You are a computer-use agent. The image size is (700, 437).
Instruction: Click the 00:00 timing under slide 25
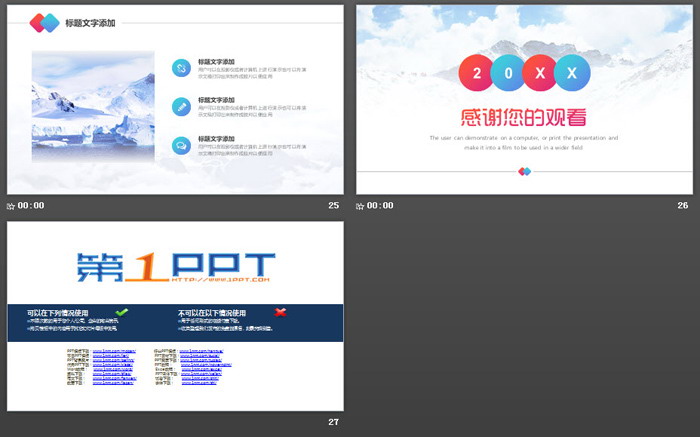pyautogui.click(x=31, y=206)
